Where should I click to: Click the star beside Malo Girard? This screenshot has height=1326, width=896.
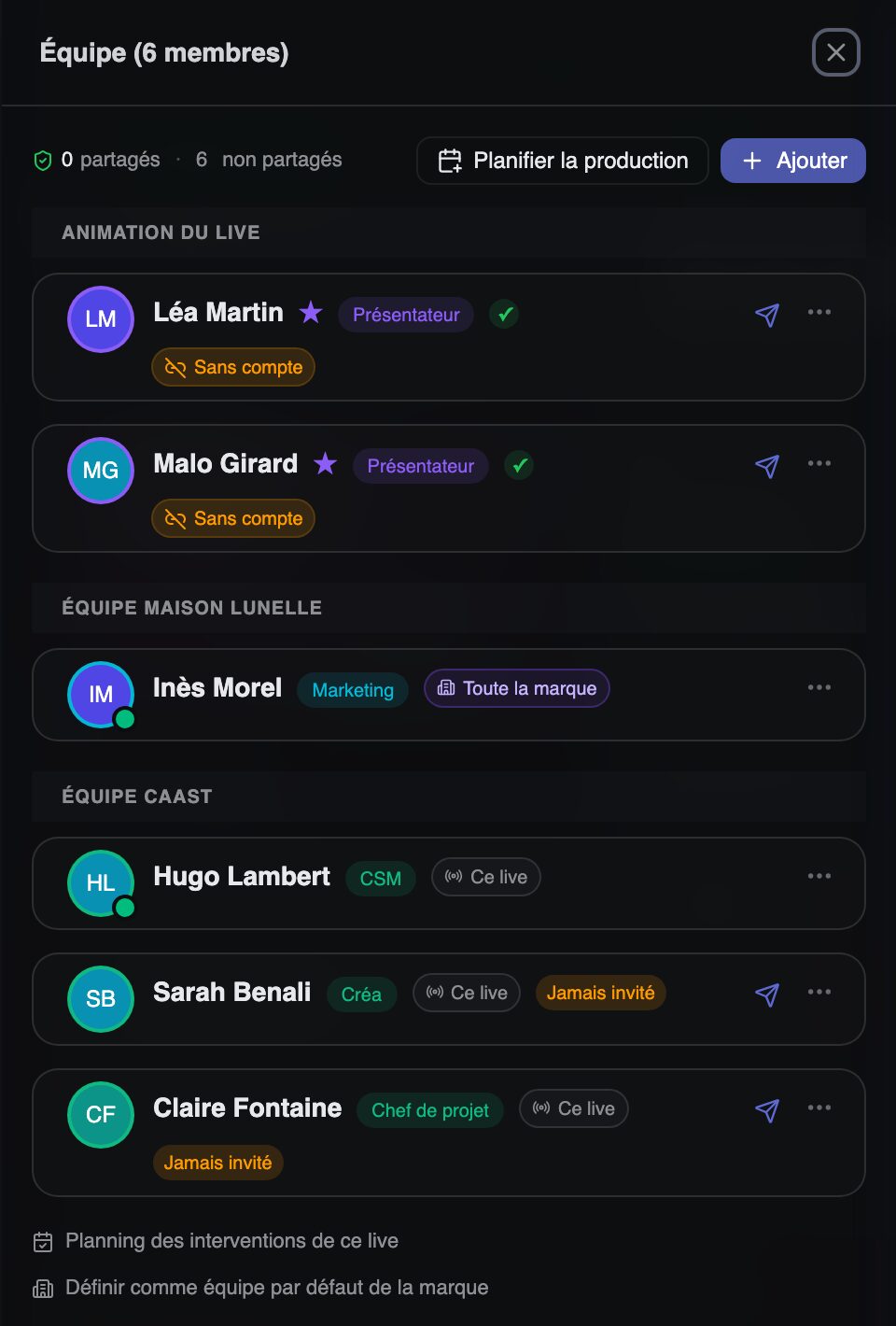pyautogui.click(x=325, y=463)
